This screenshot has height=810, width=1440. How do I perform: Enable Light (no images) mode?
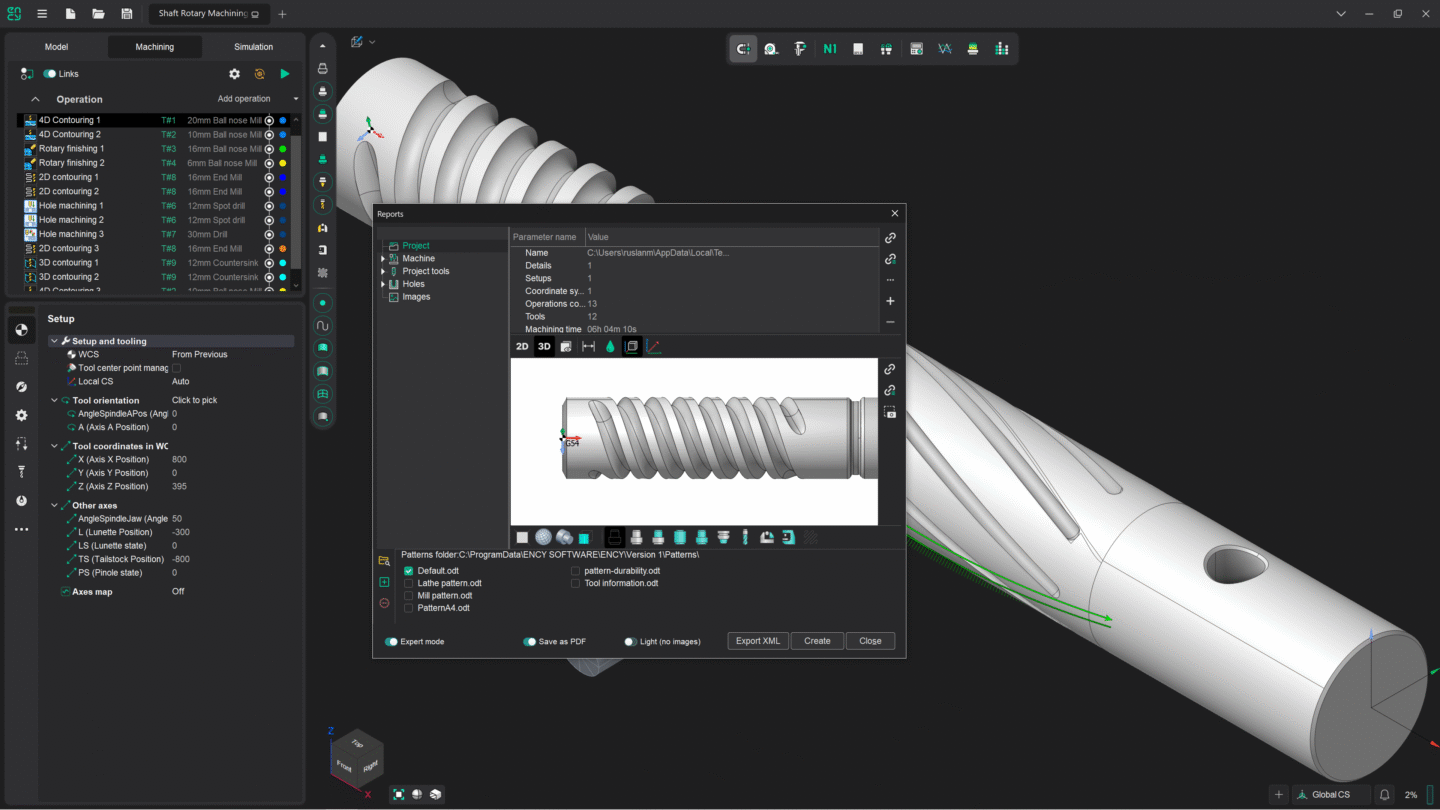(629, 641)
